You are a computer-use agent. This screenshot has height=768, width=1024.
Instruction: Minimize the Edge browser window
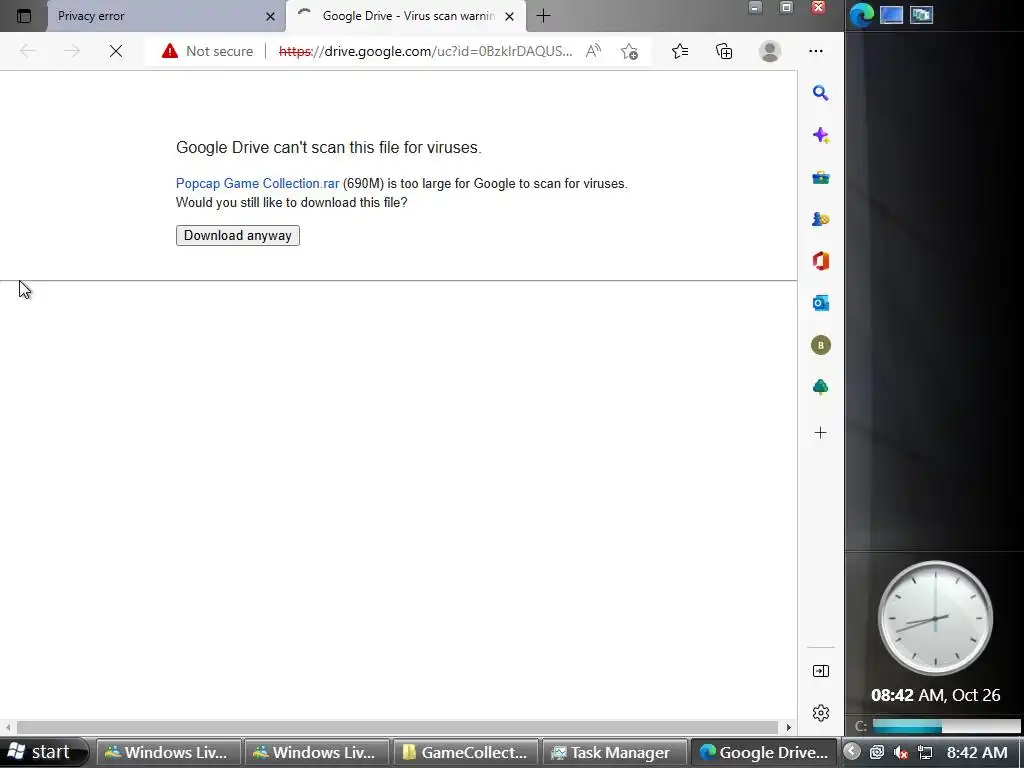[755, 8]
